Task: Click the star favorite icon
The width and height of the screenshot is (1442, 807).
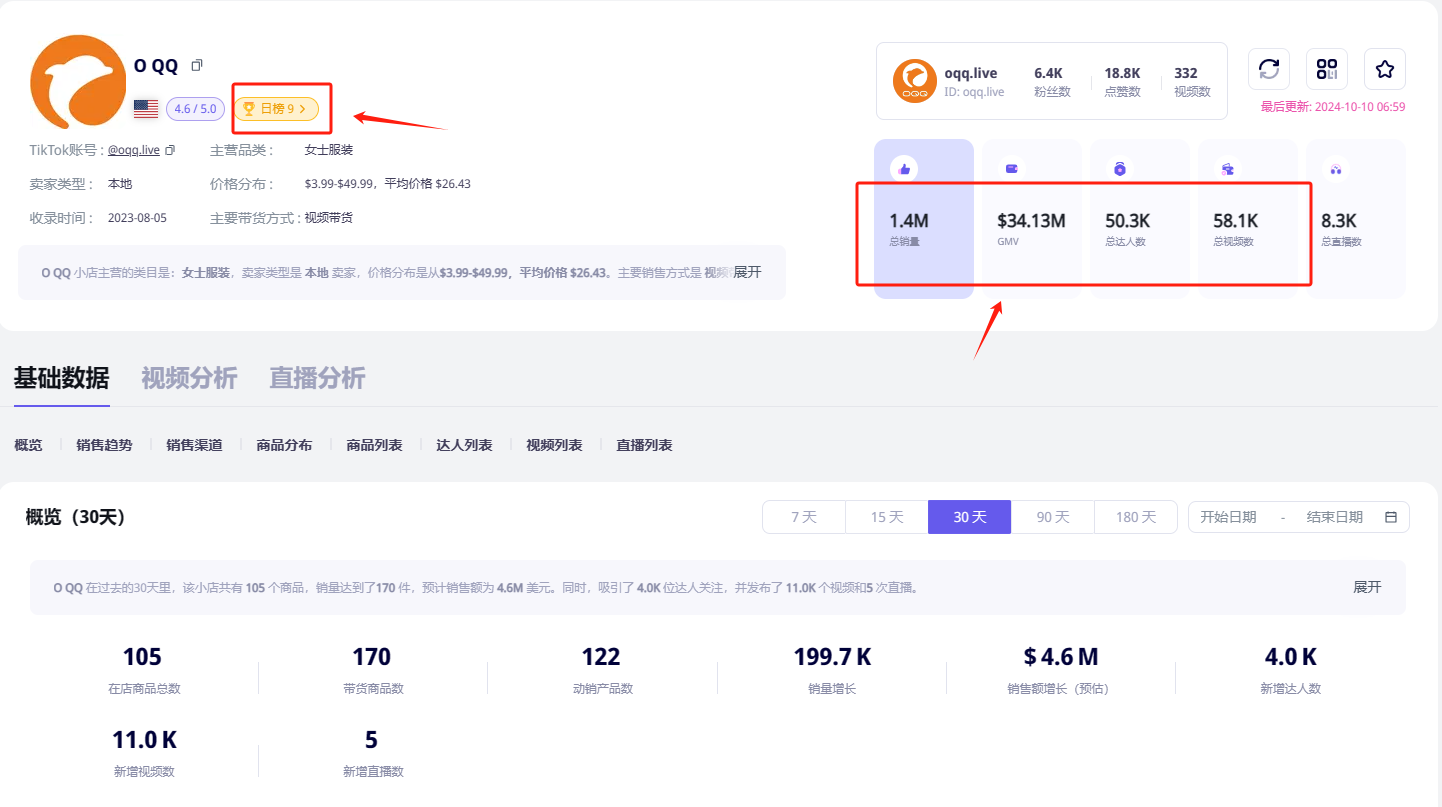Action: pyautogui.click(x=1384, y=69)
